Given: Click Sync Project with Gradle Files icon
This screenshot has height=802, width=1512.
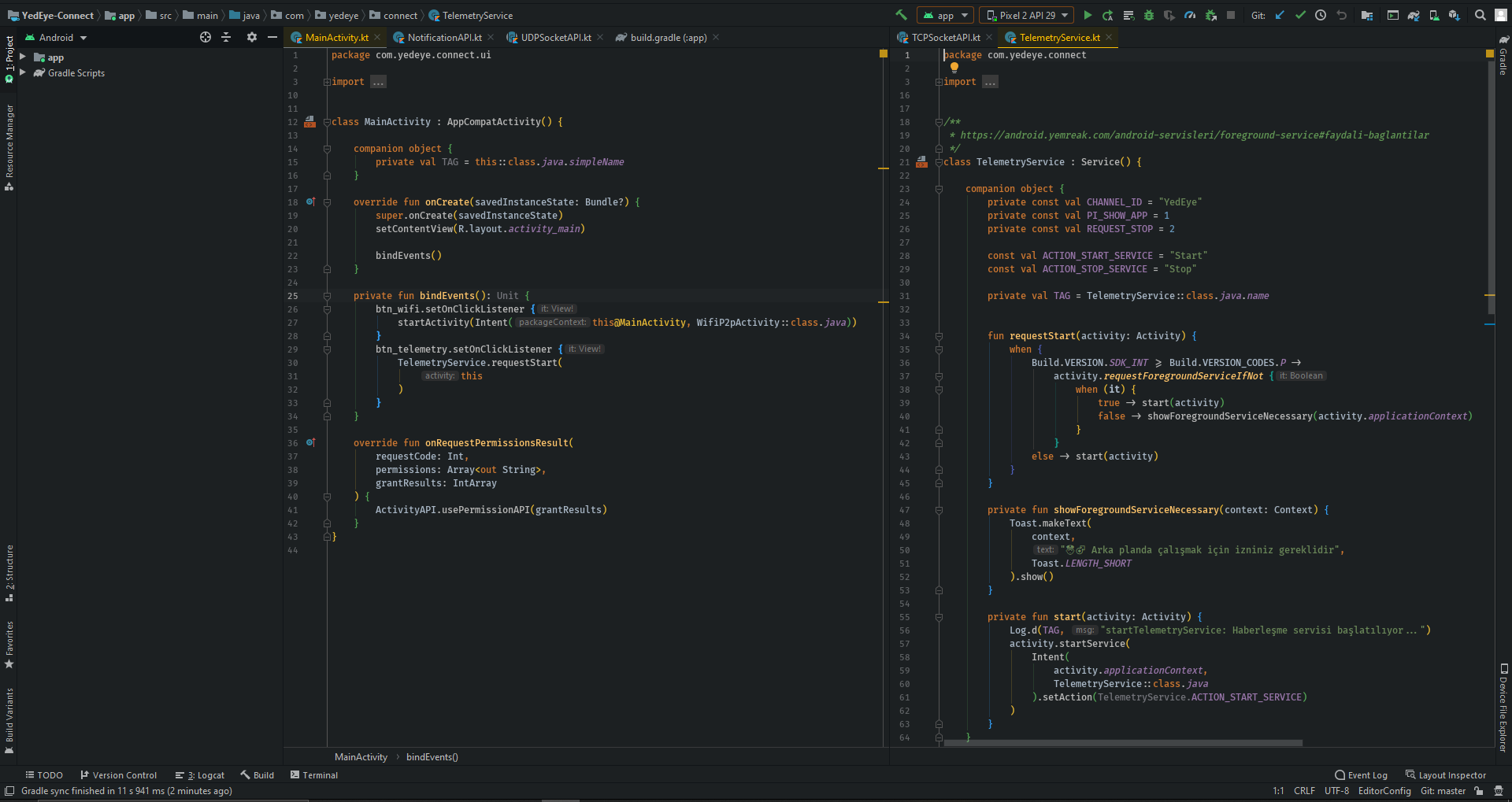Looking at the screenshot, I should 1414,15.
